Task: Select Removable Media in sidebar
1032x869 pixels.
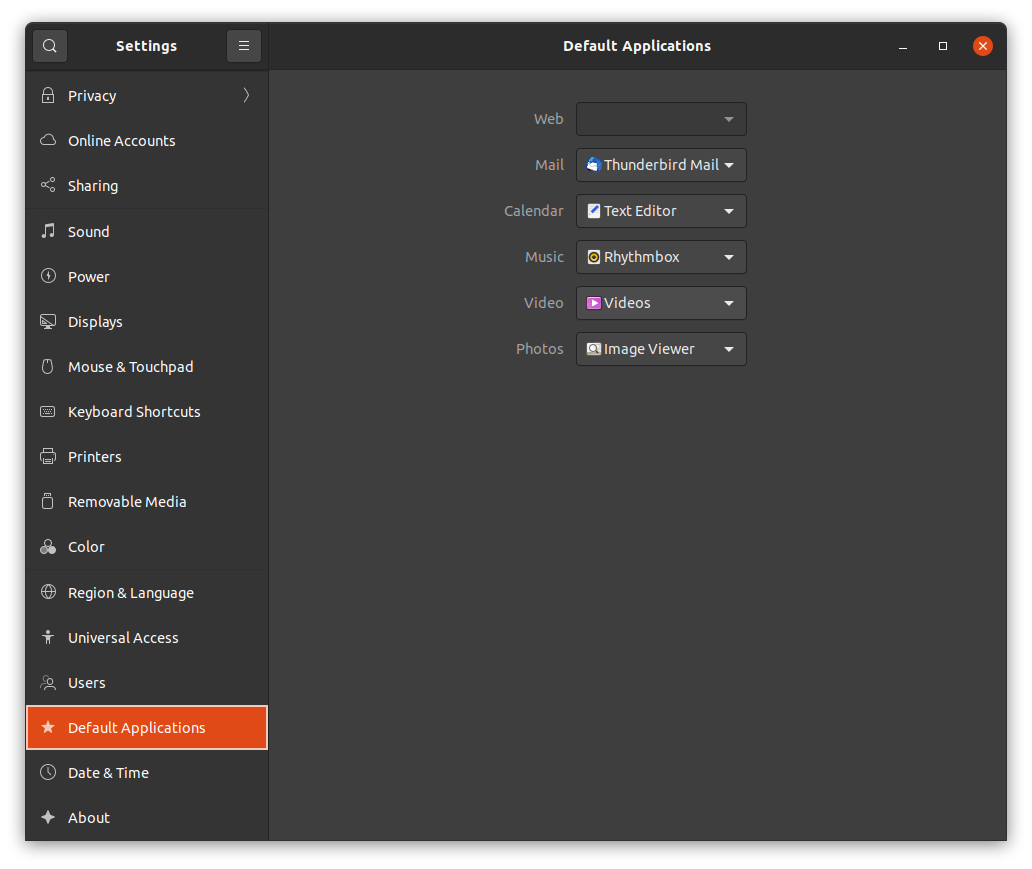Action: [147, 502]
